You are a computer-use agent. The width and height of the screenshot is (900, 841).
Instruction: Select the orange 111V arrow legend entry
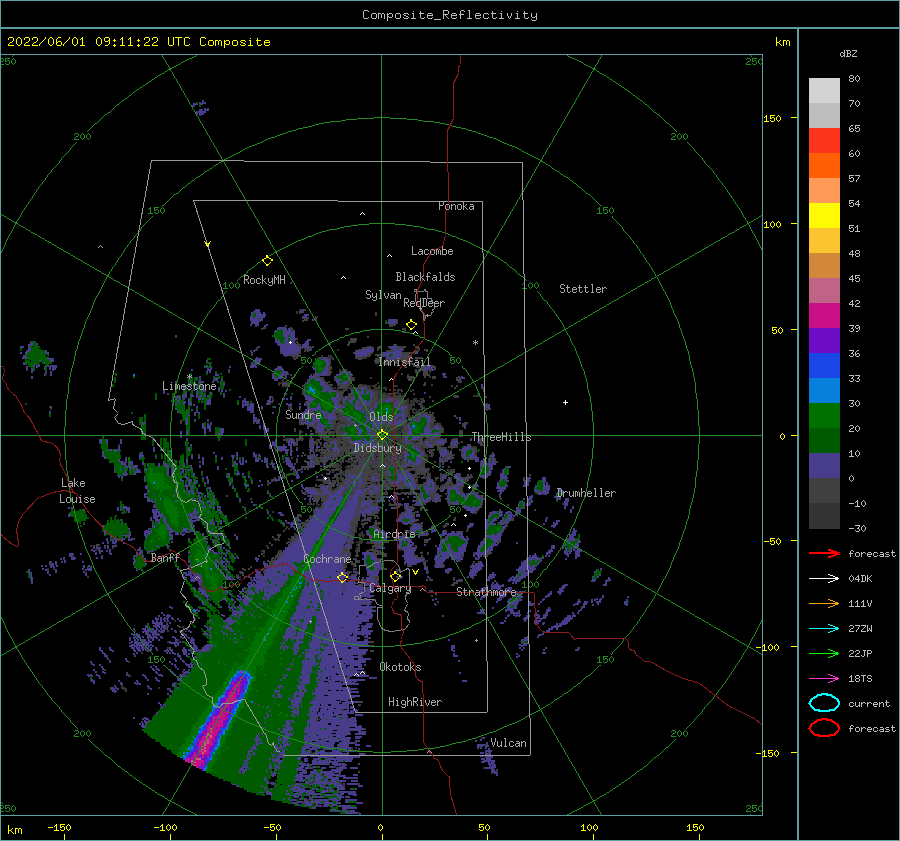pos(824,603)
